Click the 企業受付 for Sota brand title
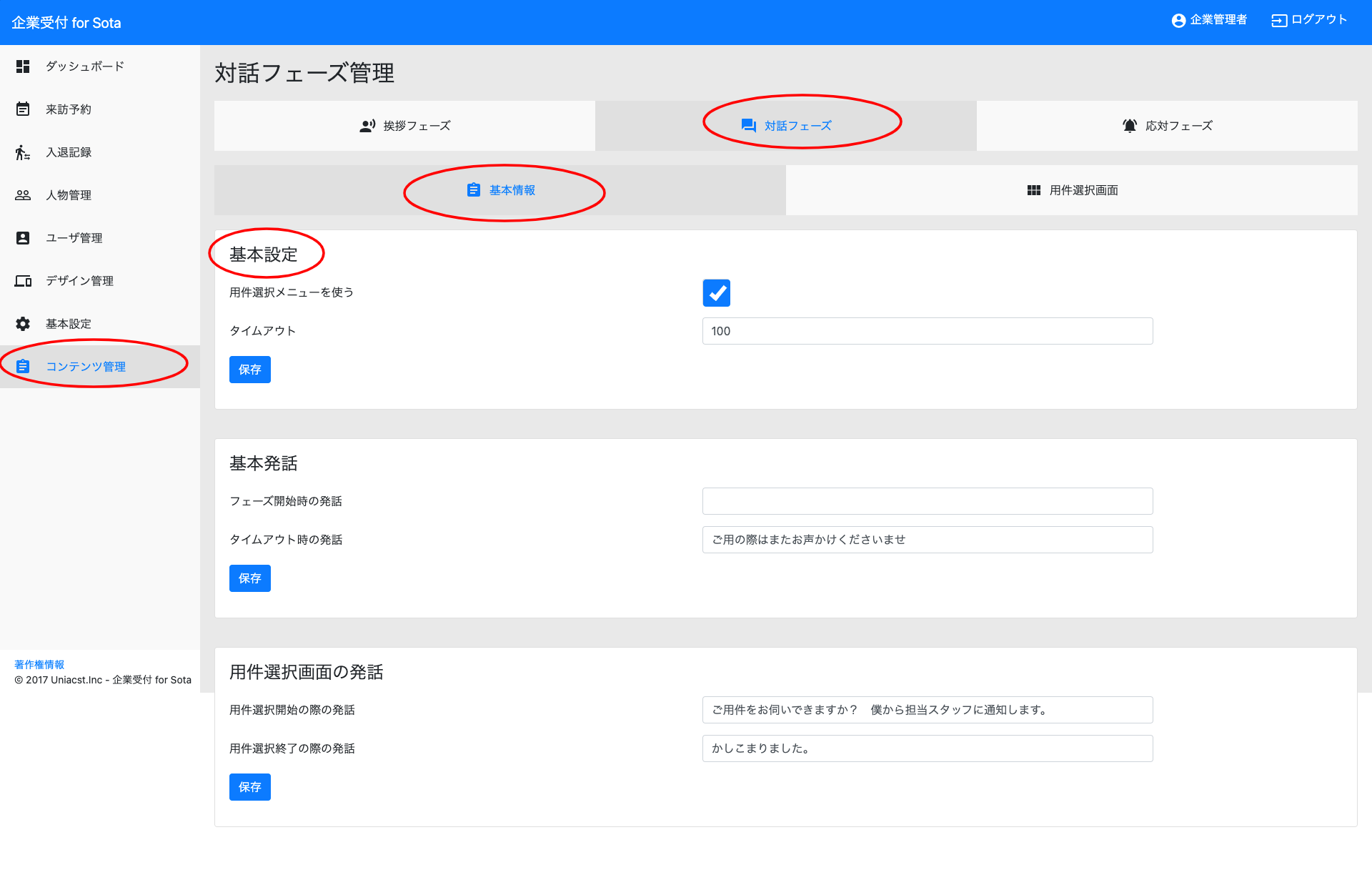The width and height of the screenshot is (1372, 870). 66,23
